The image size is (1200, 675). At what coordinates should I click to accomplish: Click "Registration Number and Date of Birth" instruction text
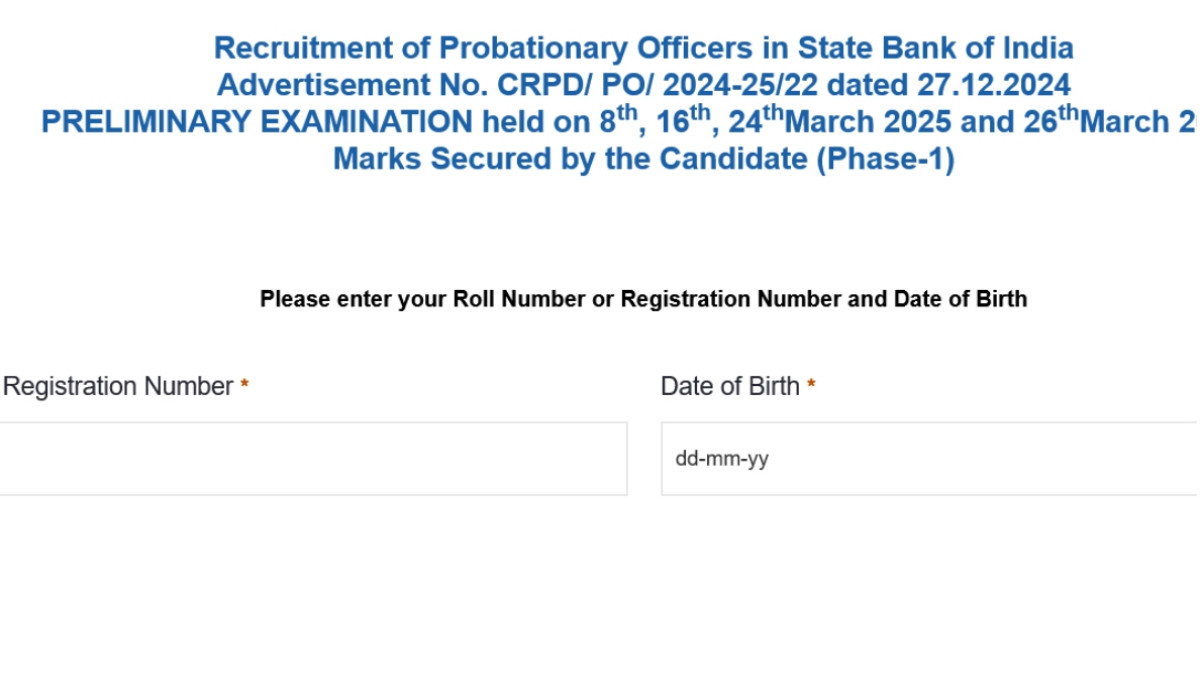click(x=824, y=299)
